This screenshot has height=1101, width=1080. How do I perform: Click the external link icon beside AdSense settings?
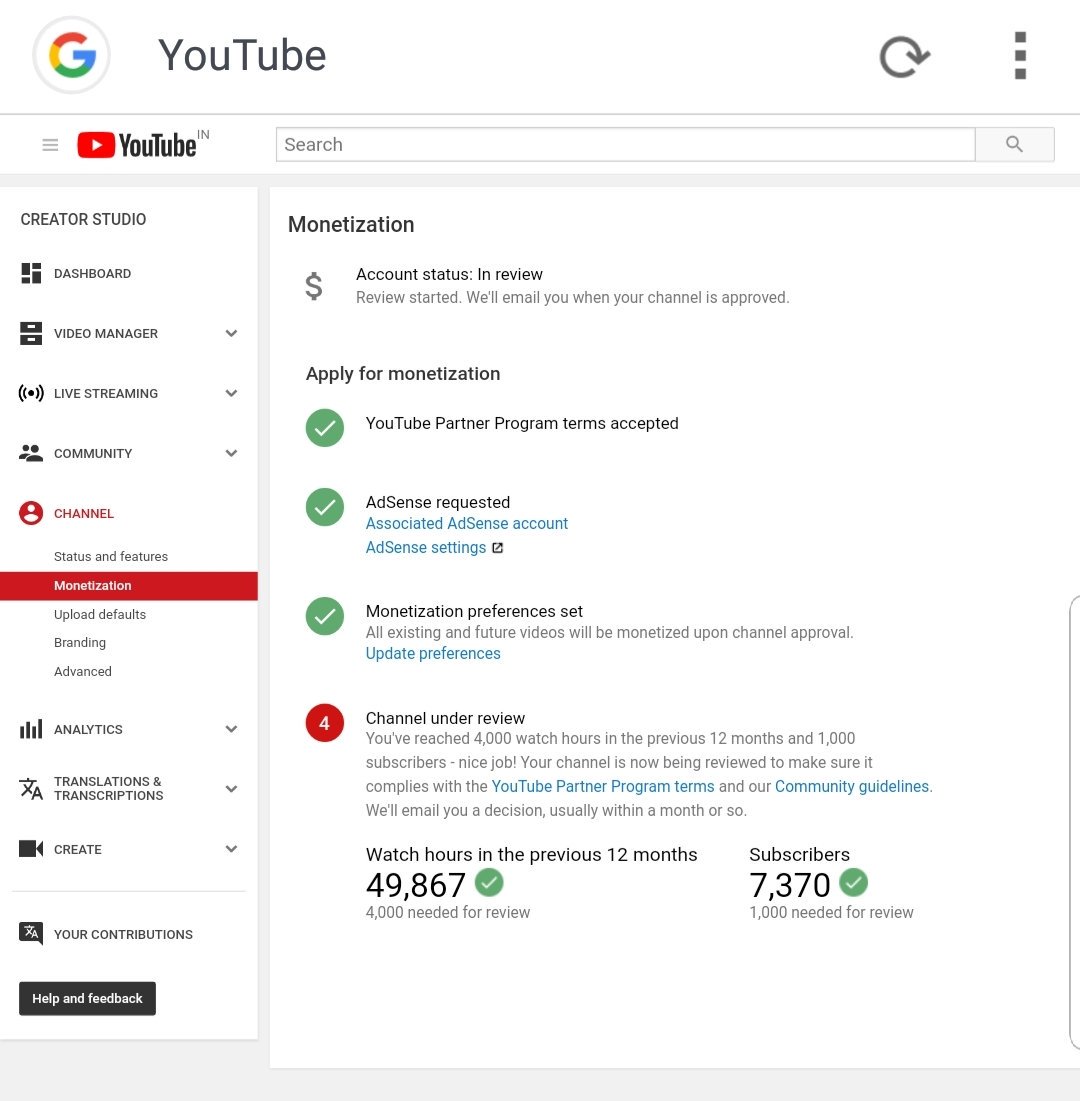click(497, 548)
